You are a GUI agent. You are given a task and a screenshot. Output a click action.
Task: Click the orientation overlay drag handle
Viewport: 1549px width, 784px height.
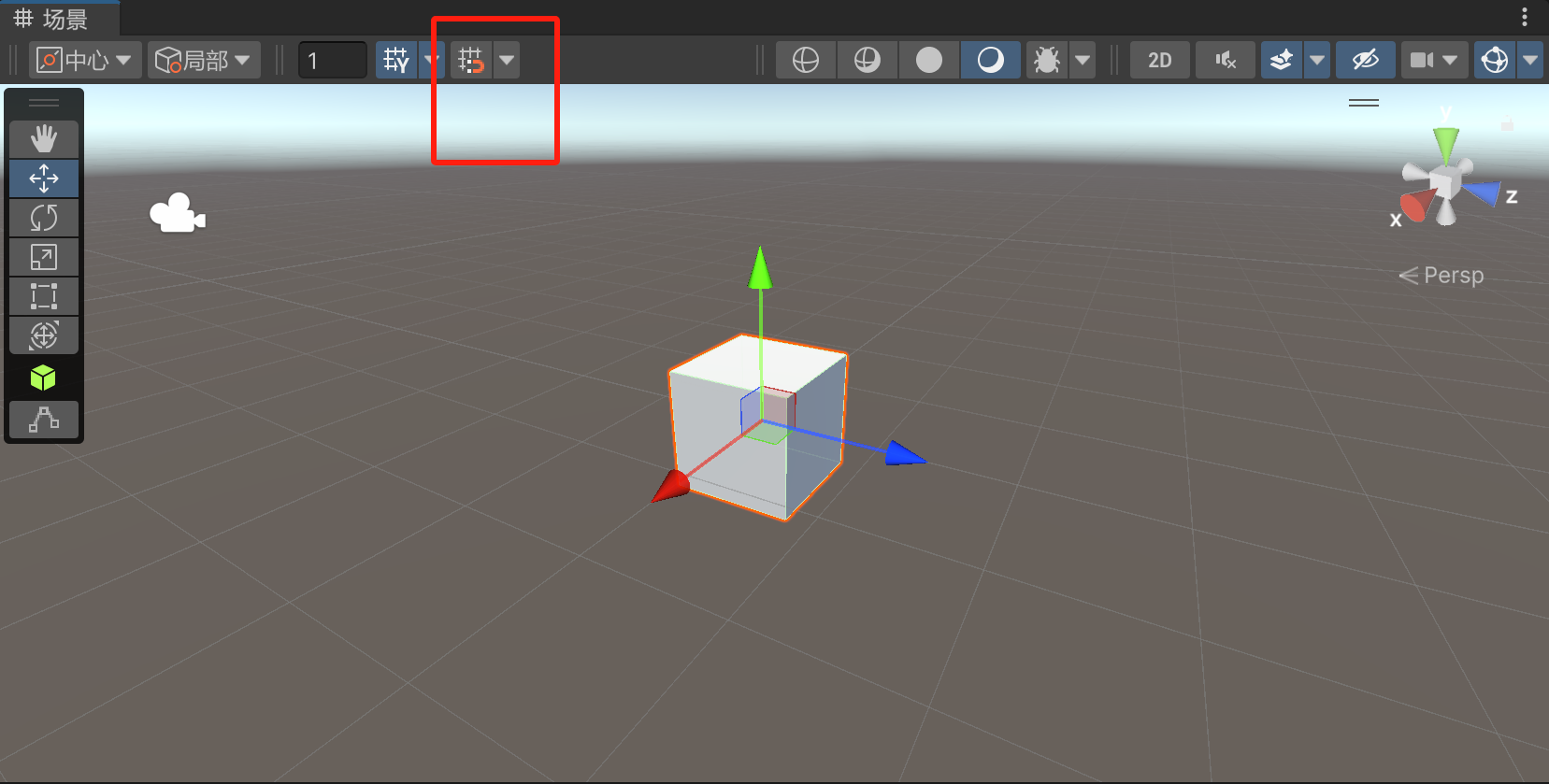click(1364, 103)
